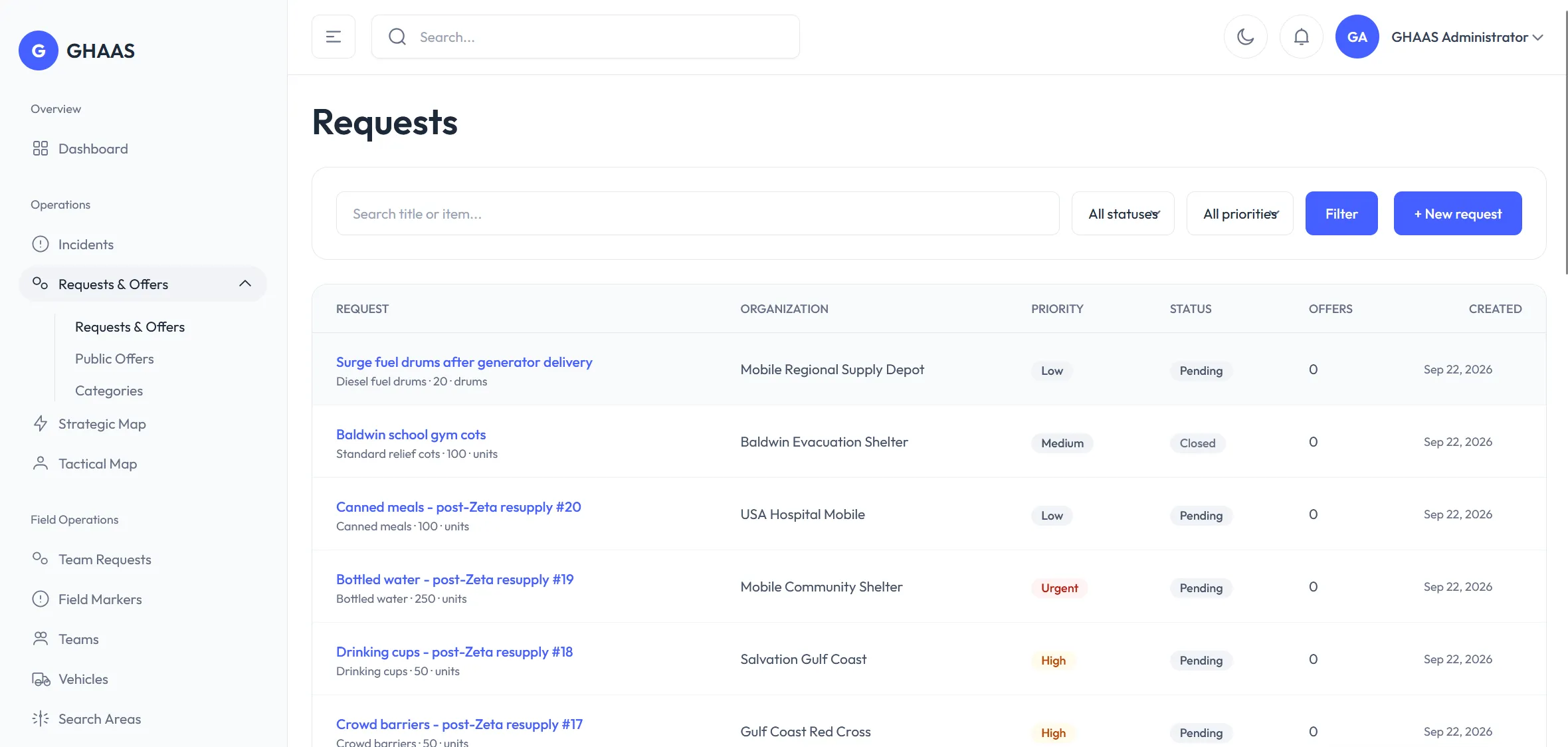
Task: Click the STATUS column header
Action: 1191,309
